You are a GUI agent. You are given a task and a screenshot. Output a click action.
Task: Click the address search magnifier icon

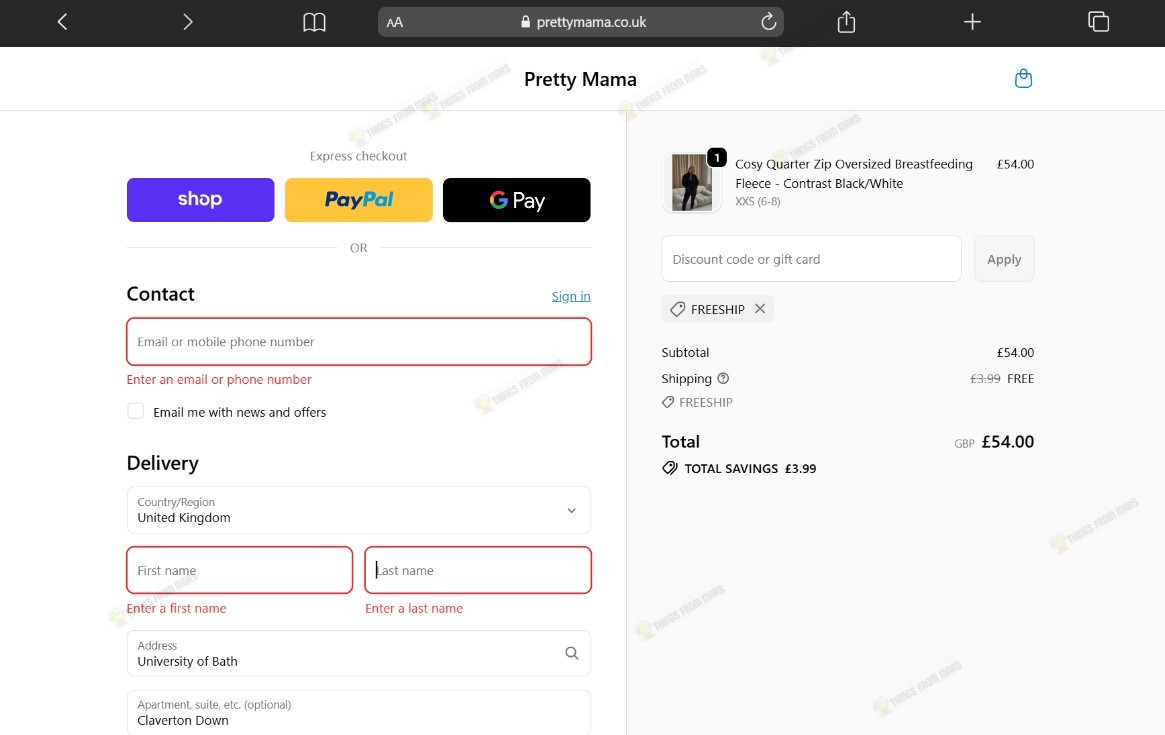tap(571, 653)
